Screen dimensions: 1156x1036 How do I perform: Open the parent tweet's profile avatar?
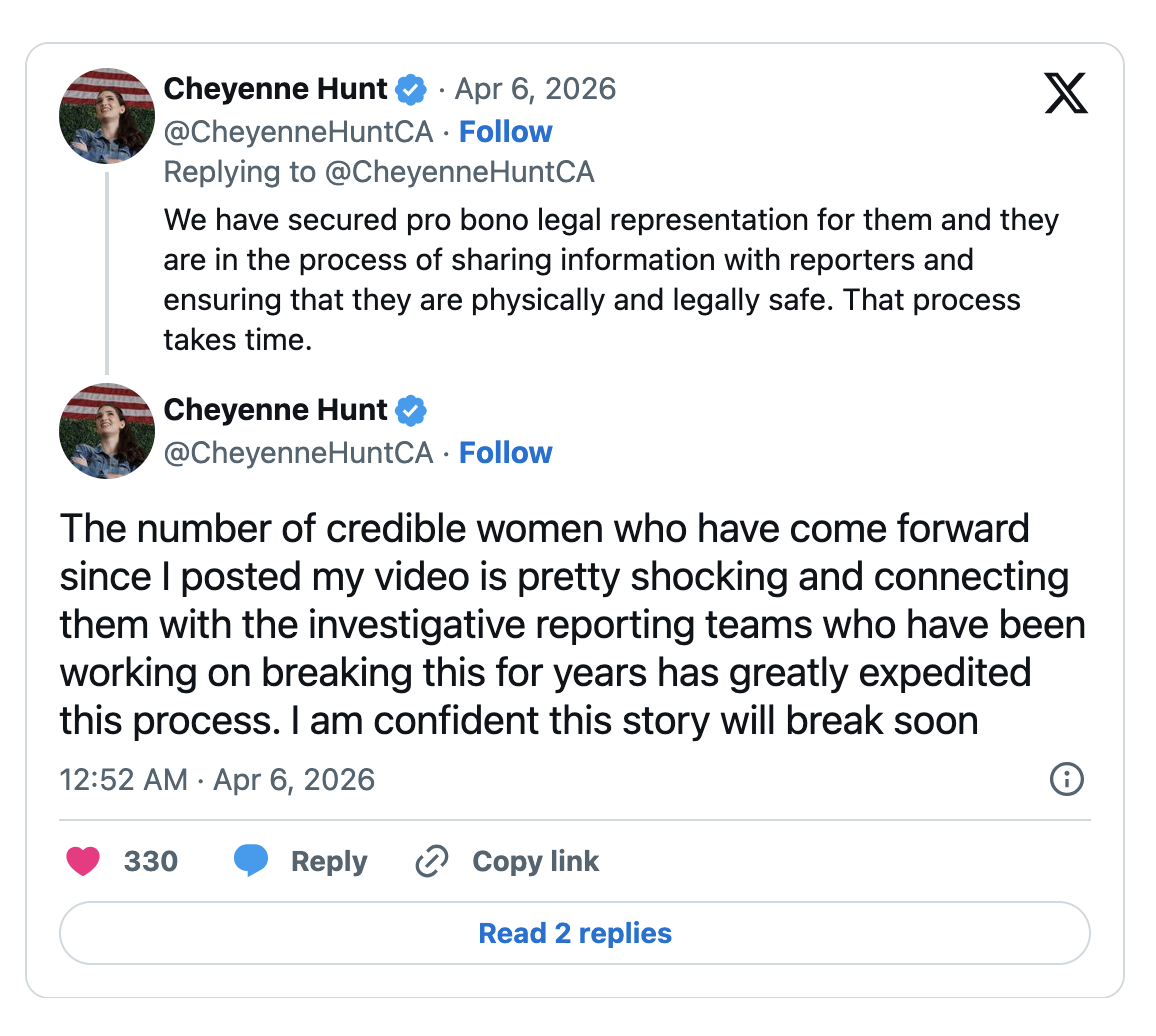(x=107, y=116)
